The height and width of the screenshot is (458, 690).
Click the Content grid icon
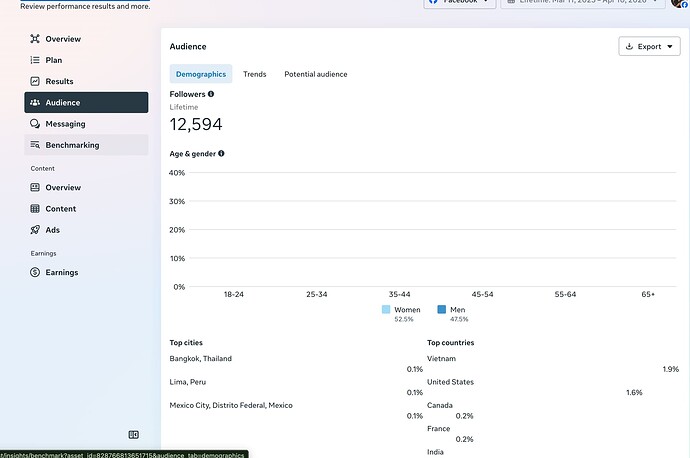pos(35,209)
